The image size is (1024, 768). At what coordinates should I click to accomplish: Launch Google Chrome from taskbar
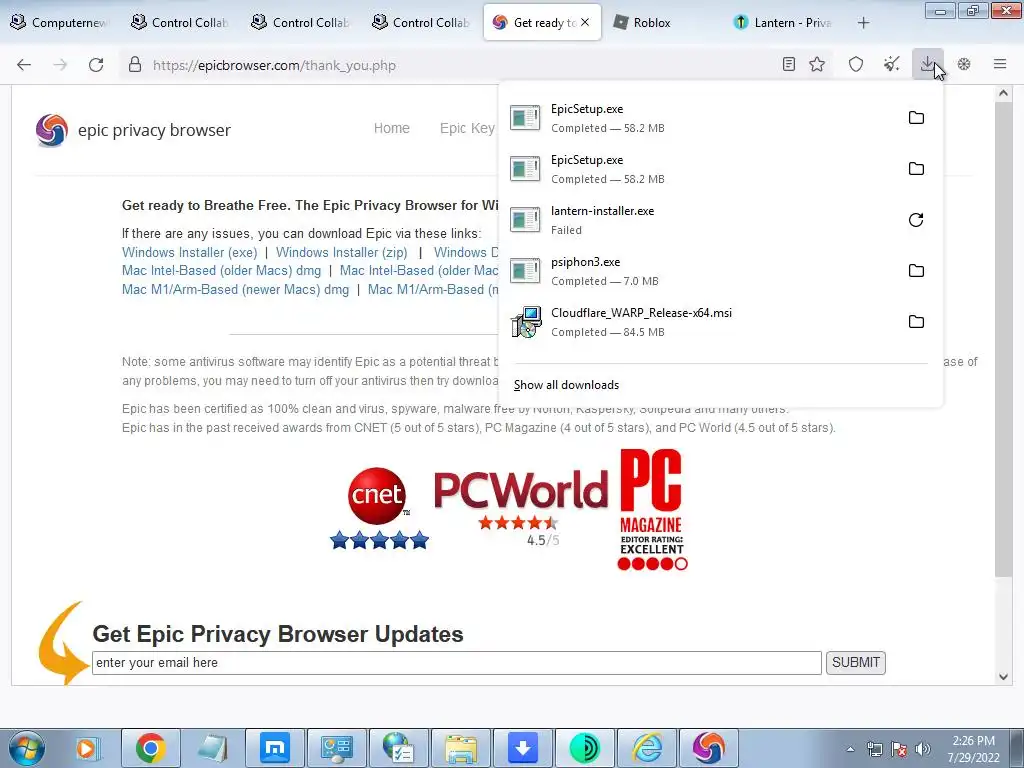[x=151, y=748]
